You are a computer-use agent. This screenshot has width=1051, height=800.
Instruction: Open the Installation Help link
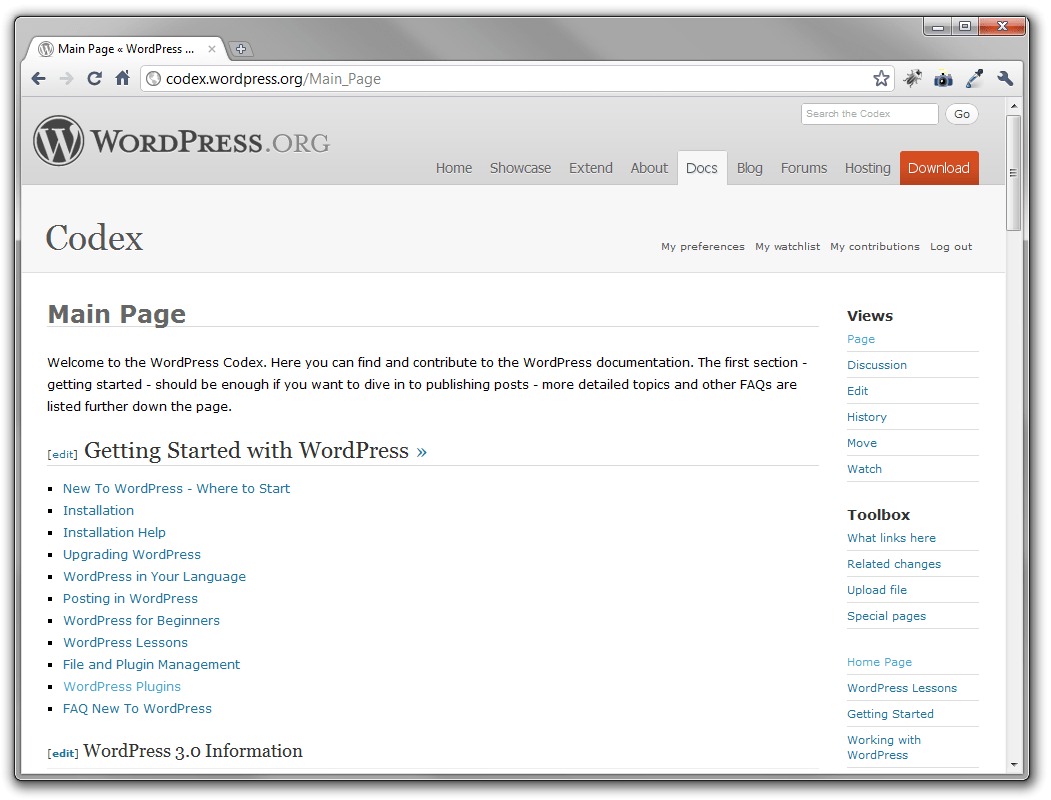[114, 533]
